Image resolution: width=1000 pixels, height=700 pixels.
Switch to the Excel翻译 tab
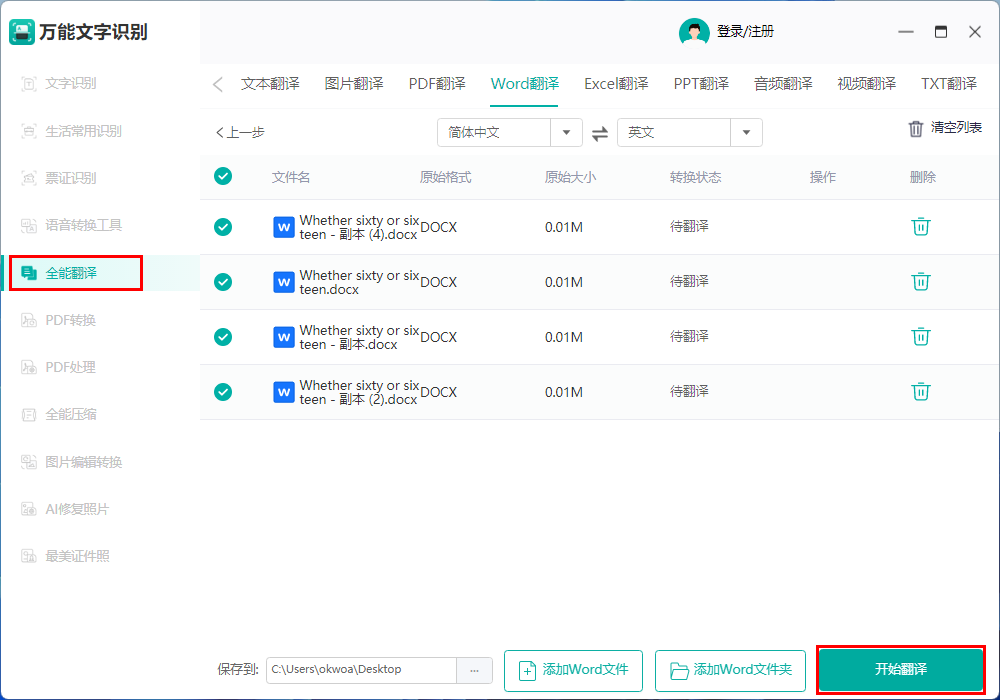coord(616,84)
